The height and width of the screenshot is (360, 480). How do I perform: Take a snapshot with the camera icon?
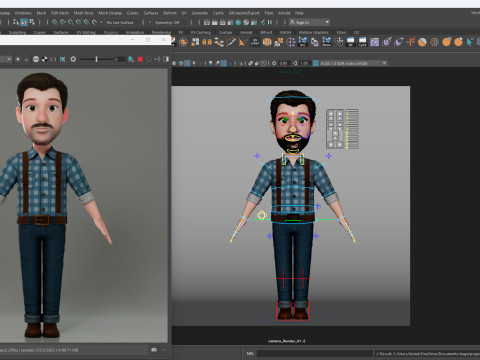click(x=154, y=350)
